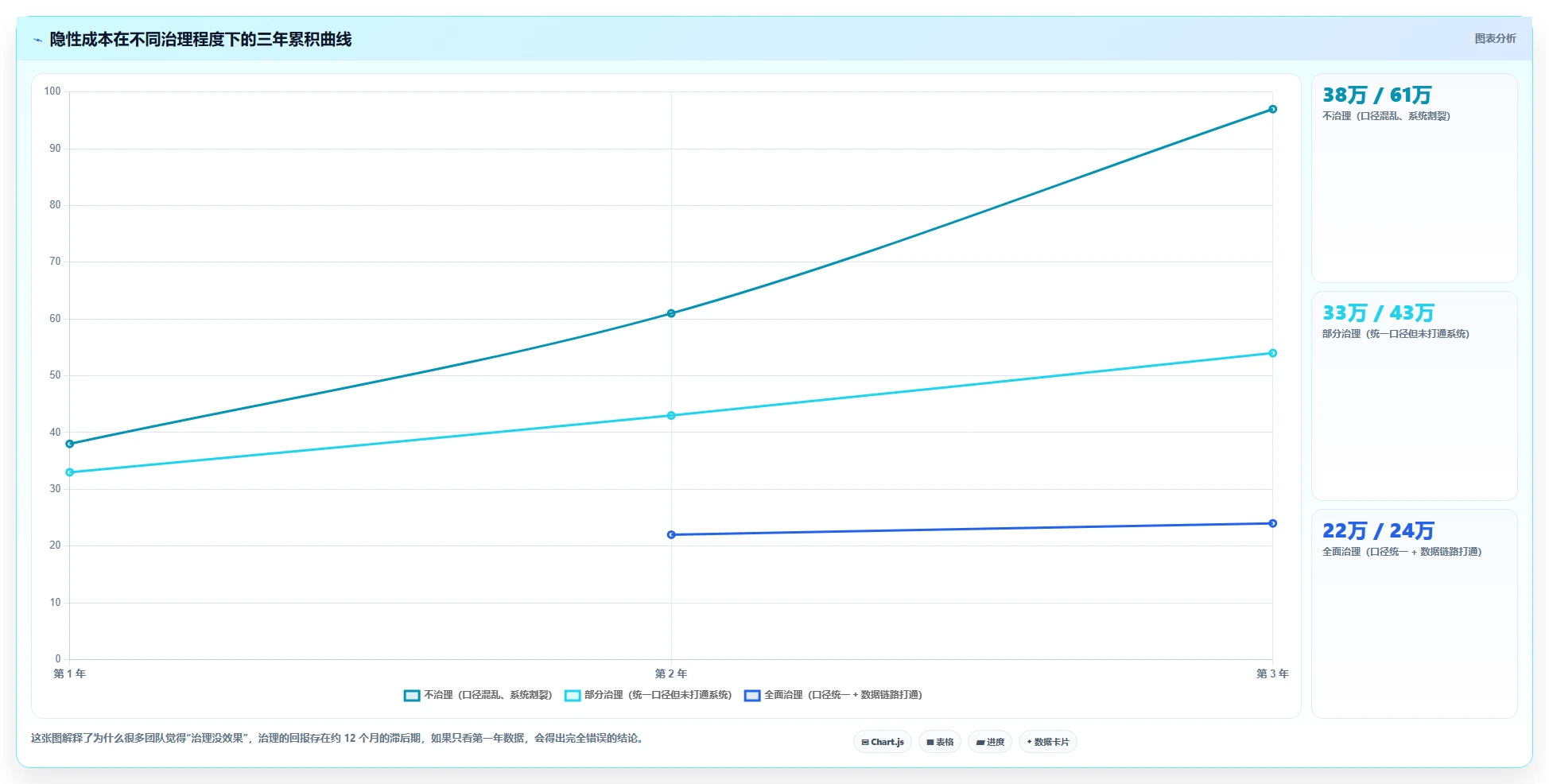This screenshot has height=784, width=1549.
Task: Click the card title 隐性成本在不同治理程度下的三年累积曲线
Action: [x=200, y=40]
